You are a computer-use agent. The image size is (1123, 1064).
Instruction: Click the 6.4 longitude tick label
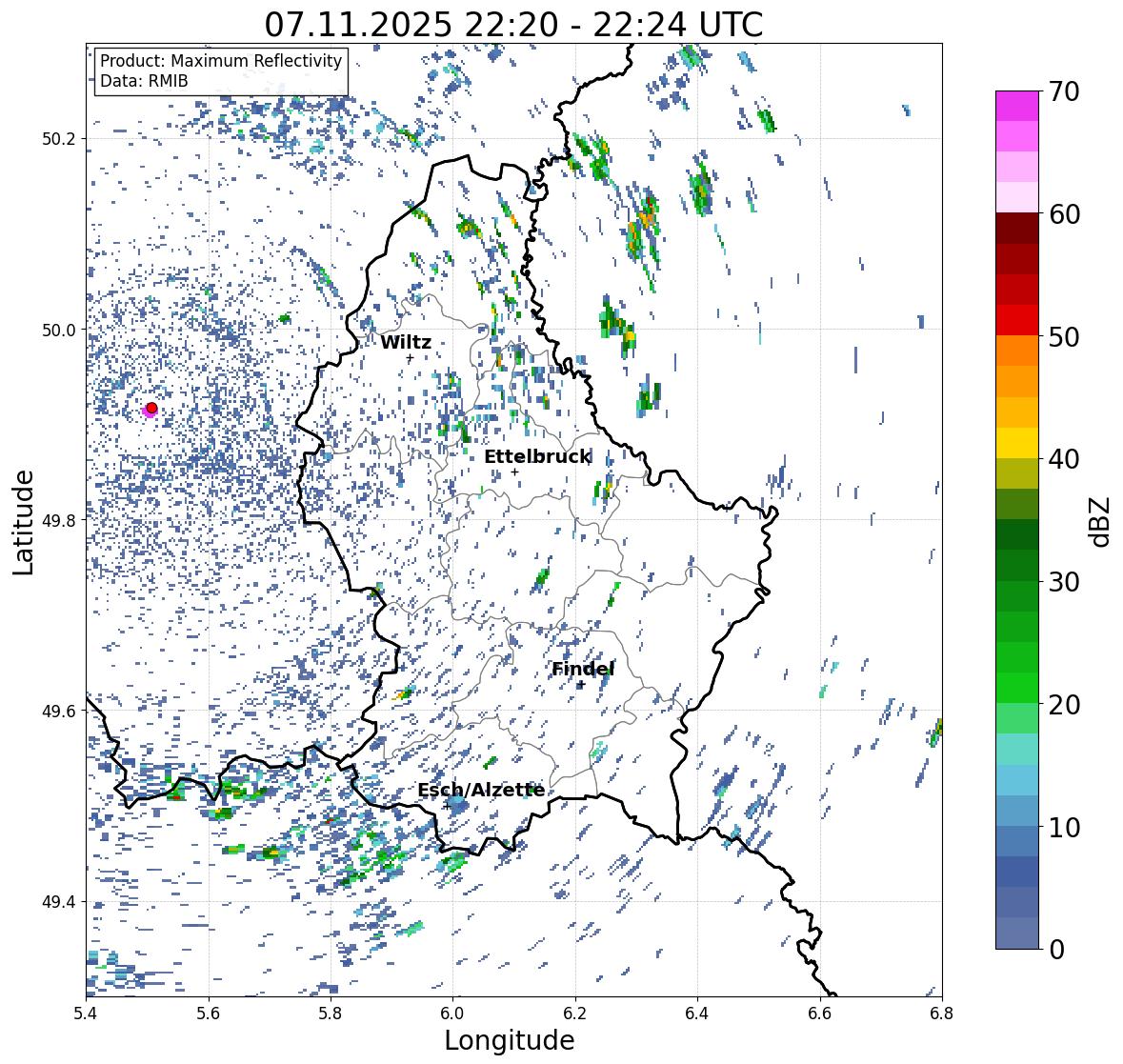[697, 1013]
